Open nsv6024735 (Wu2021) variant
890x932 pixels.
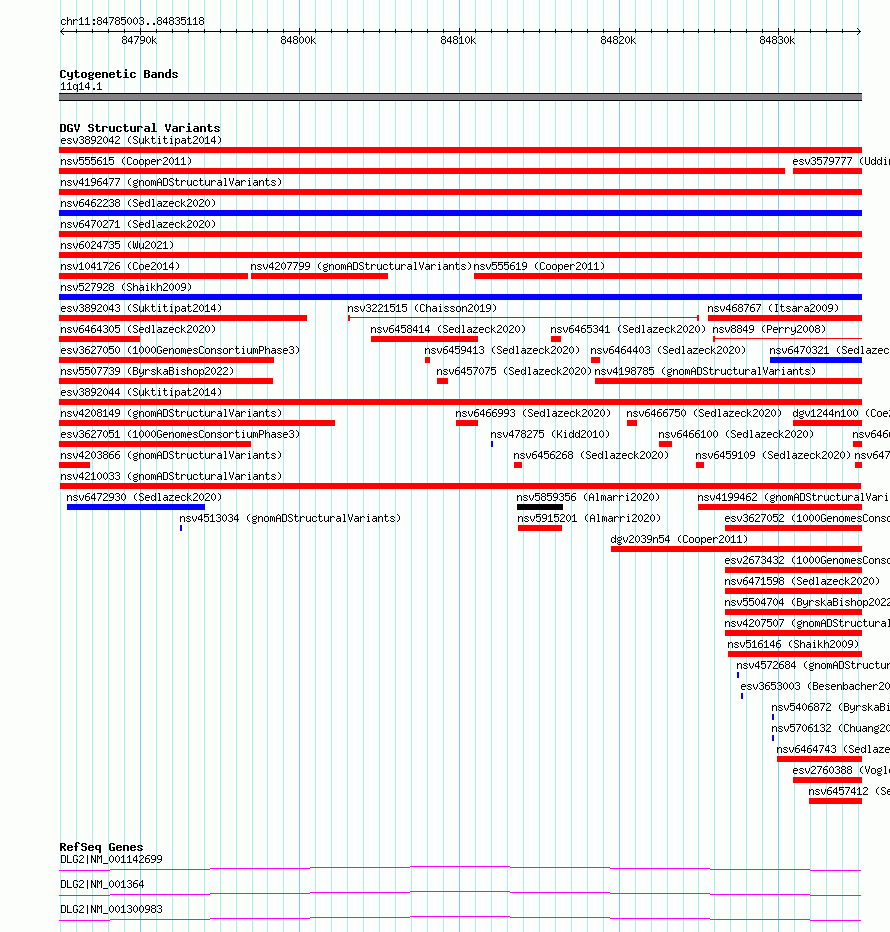(x=117, y=245)
